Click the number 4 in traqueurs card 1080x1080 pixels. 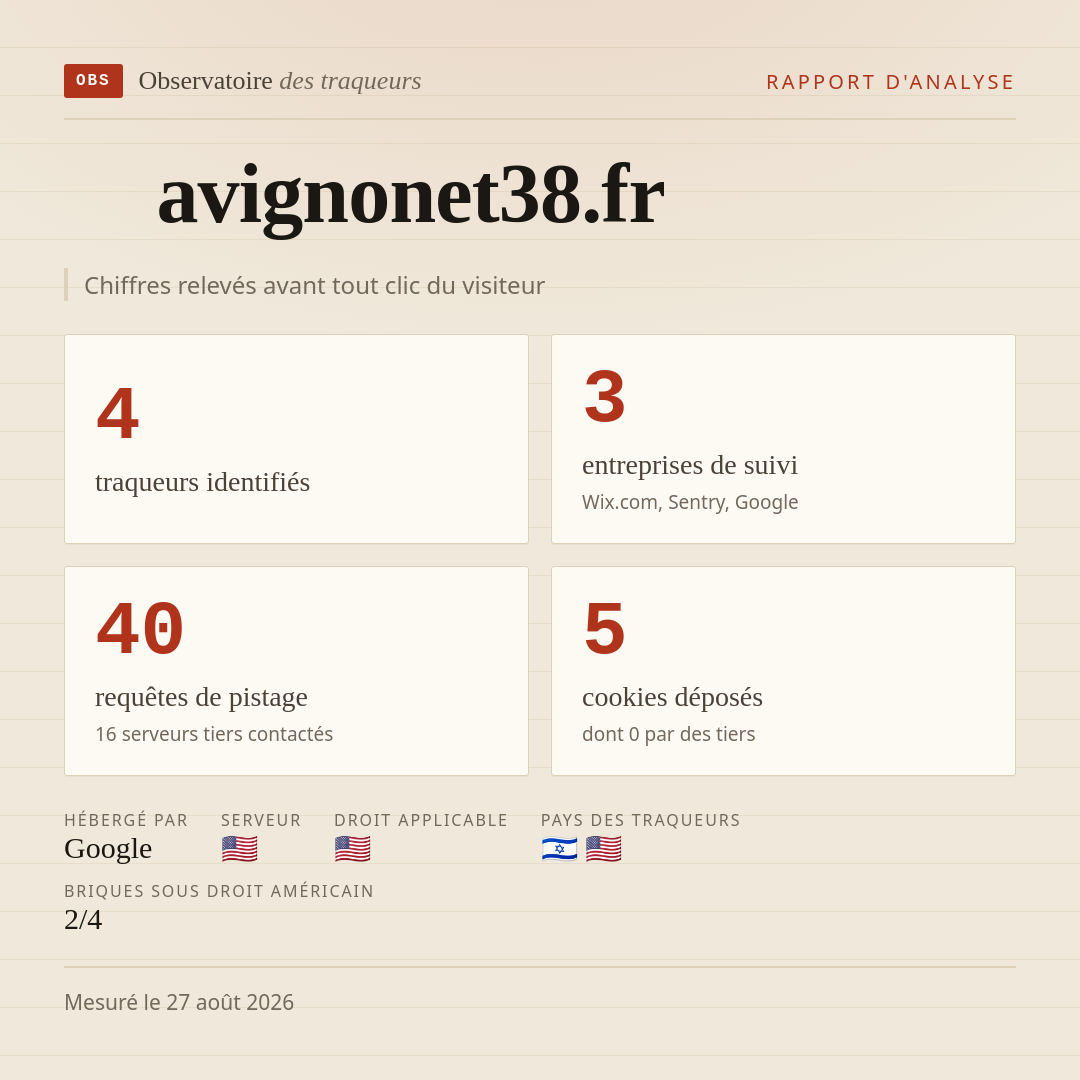coord(118,413)
